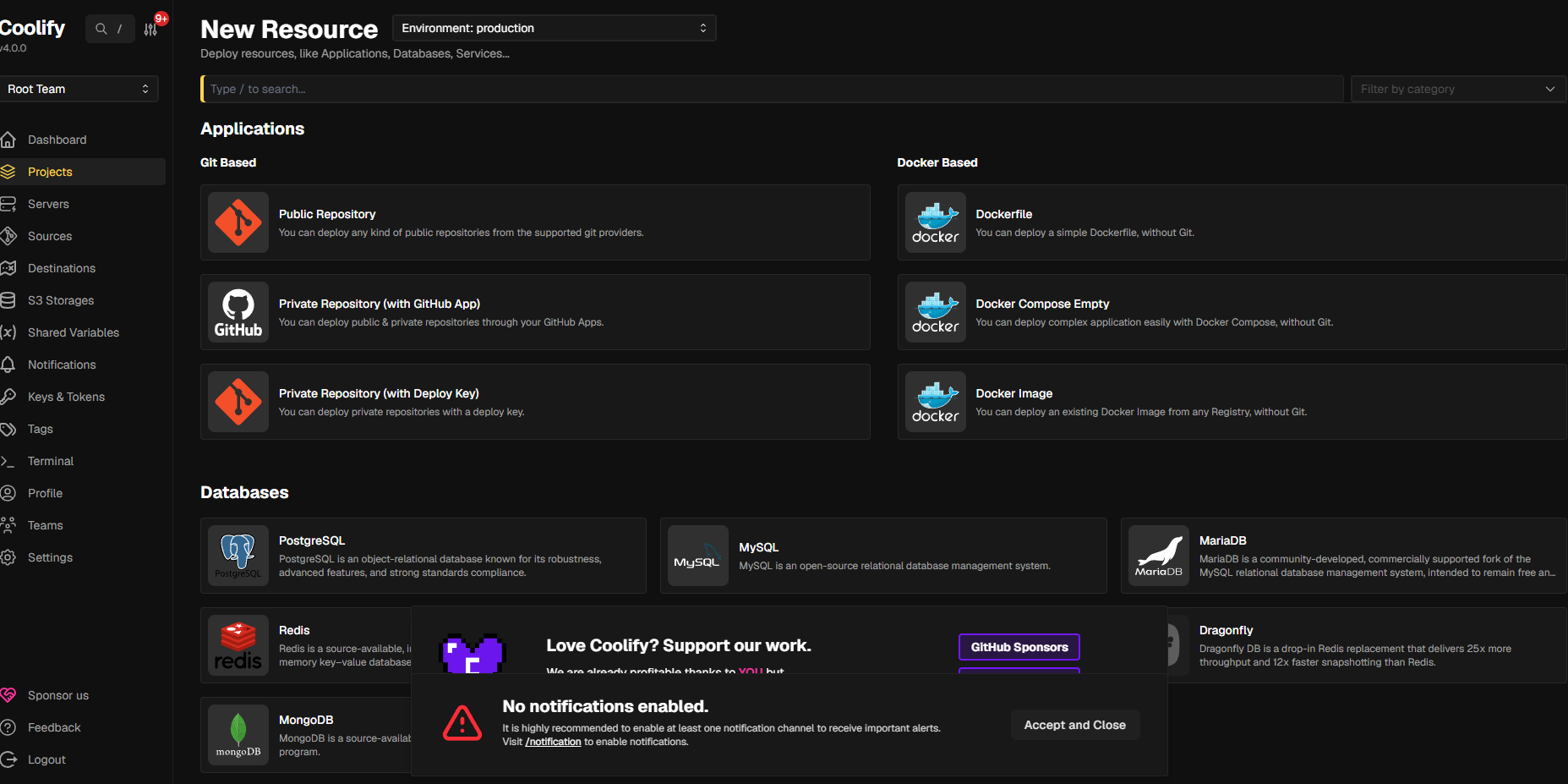Click the Projects layers icon
1568x784 pixels.
point(8,172)
